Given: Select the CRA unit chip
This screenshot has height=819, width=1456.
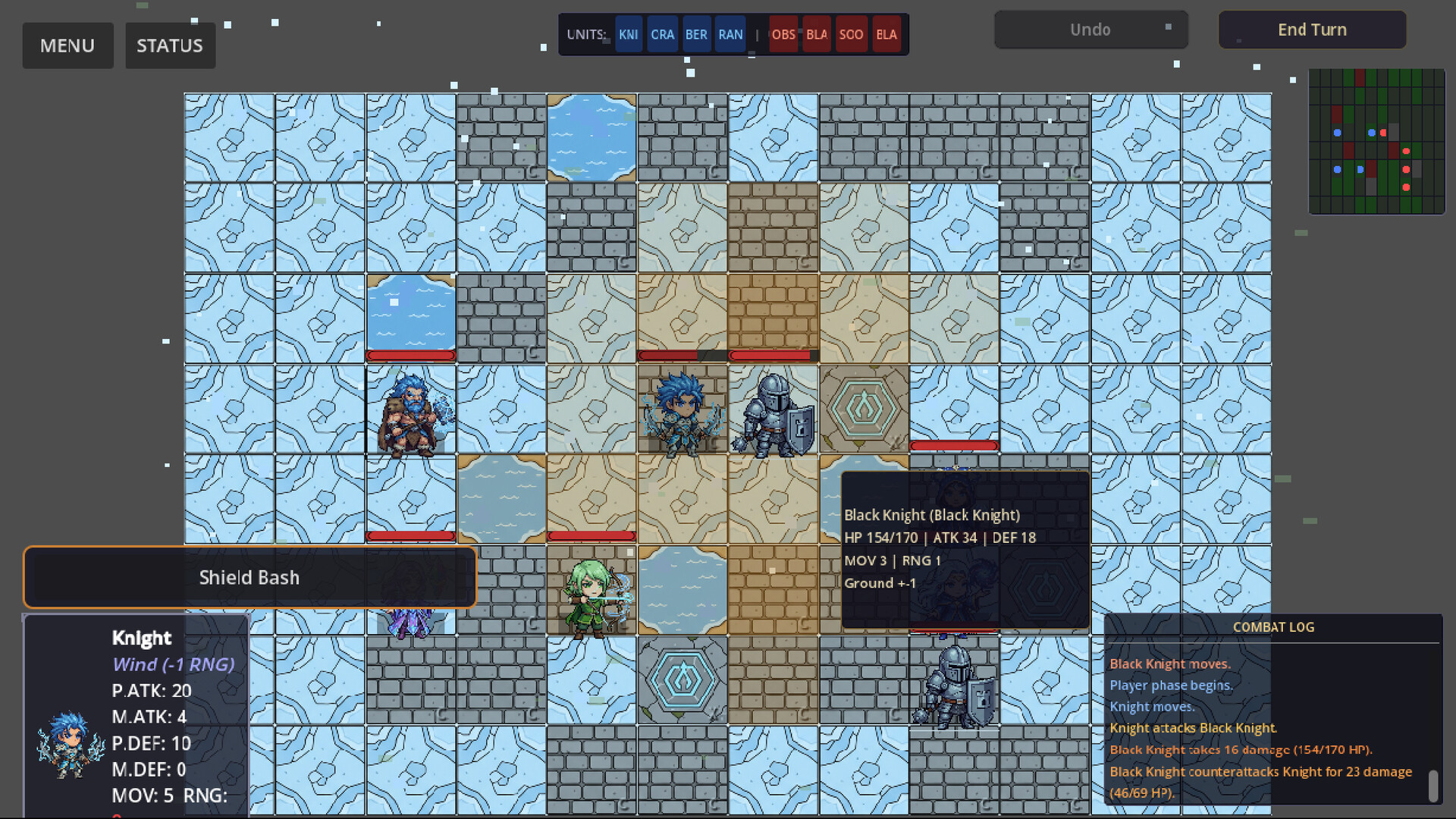Looking at the screenshot, I should pyautogui.click(x=662, y=35).
